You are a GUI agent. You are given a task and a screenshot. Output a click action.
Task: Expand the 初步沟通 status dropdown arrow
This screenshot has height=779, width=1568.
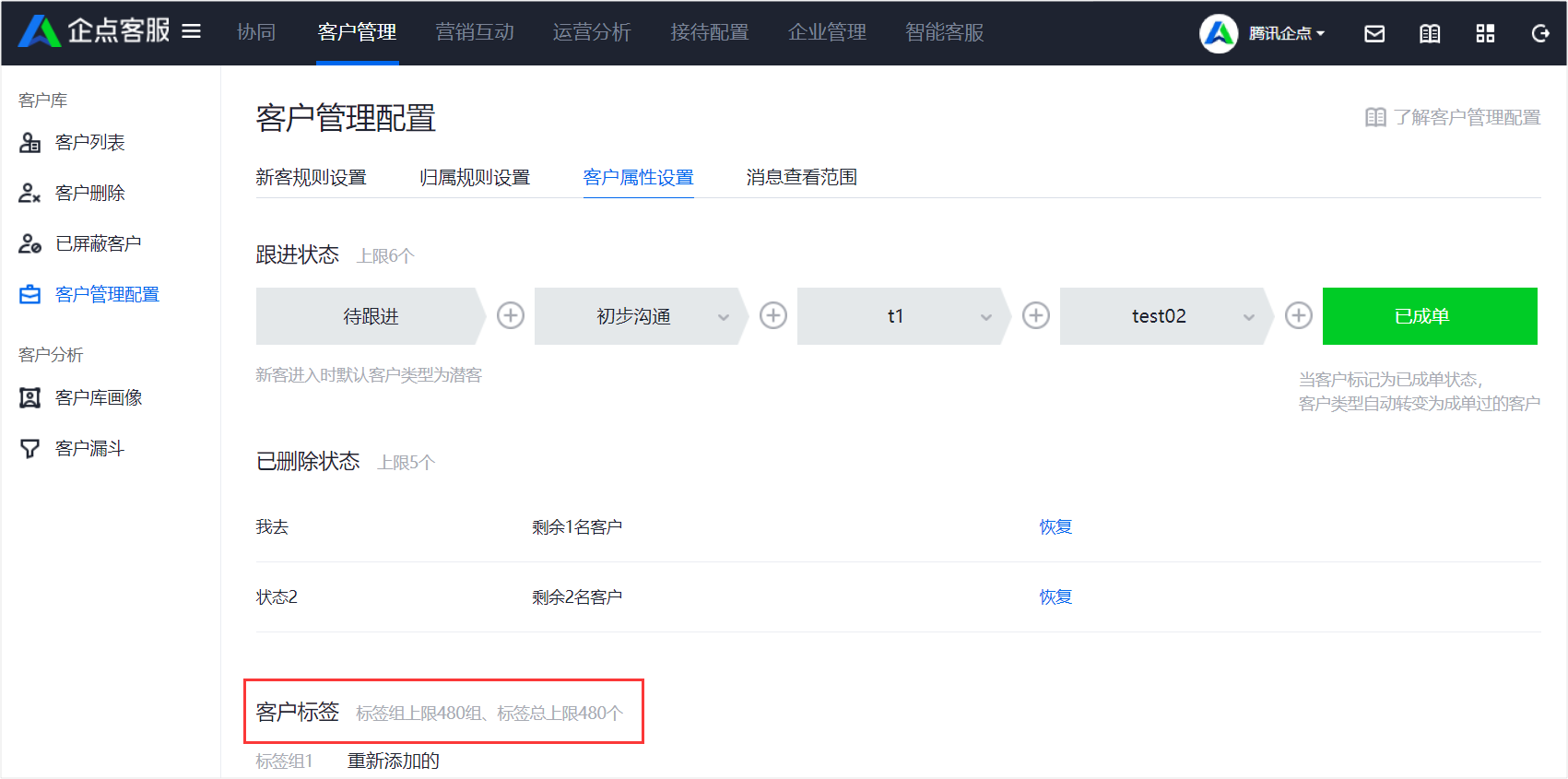(724, 317)
